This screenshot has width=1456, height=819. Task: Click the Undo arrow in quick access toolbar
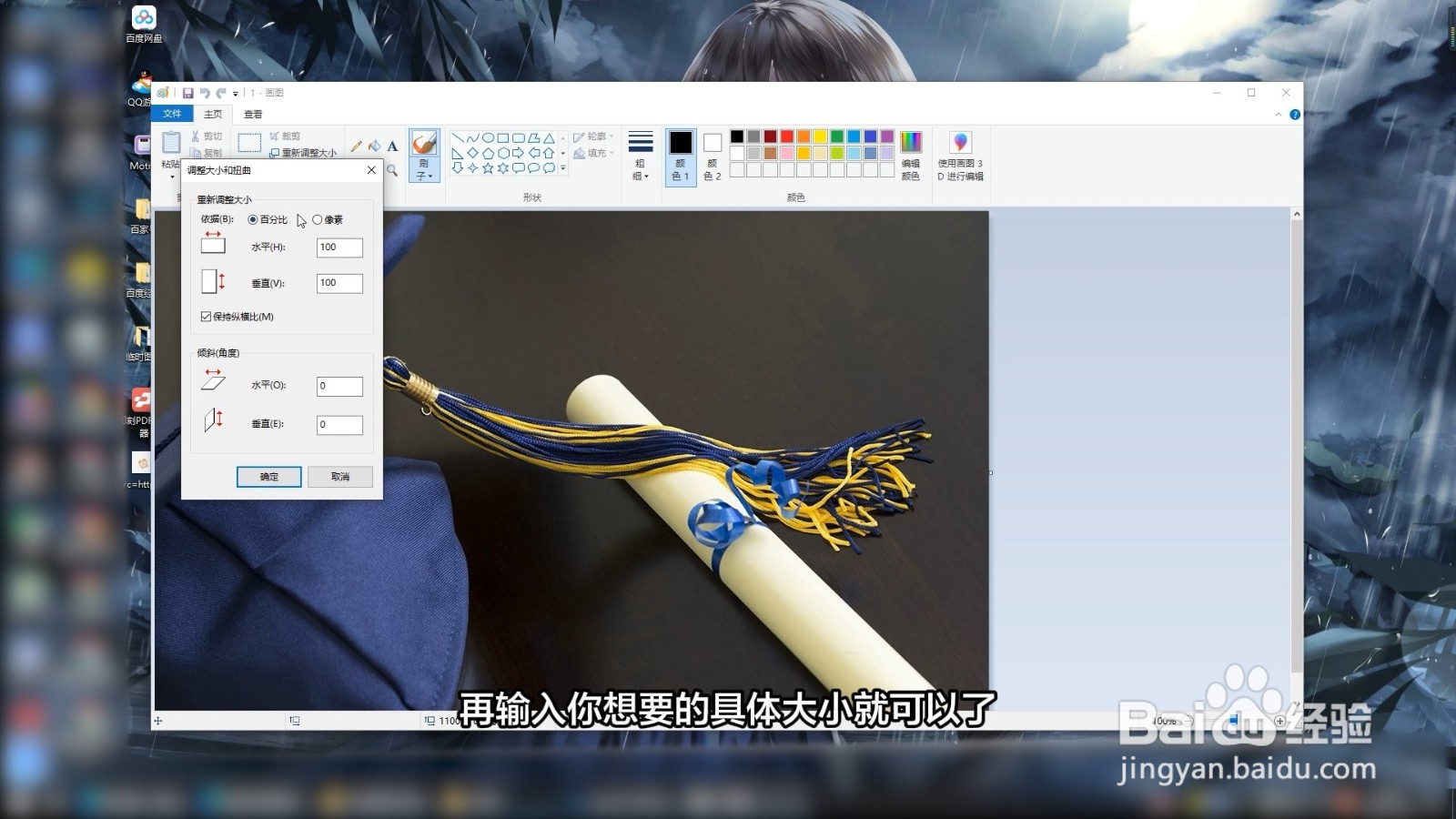205,93
